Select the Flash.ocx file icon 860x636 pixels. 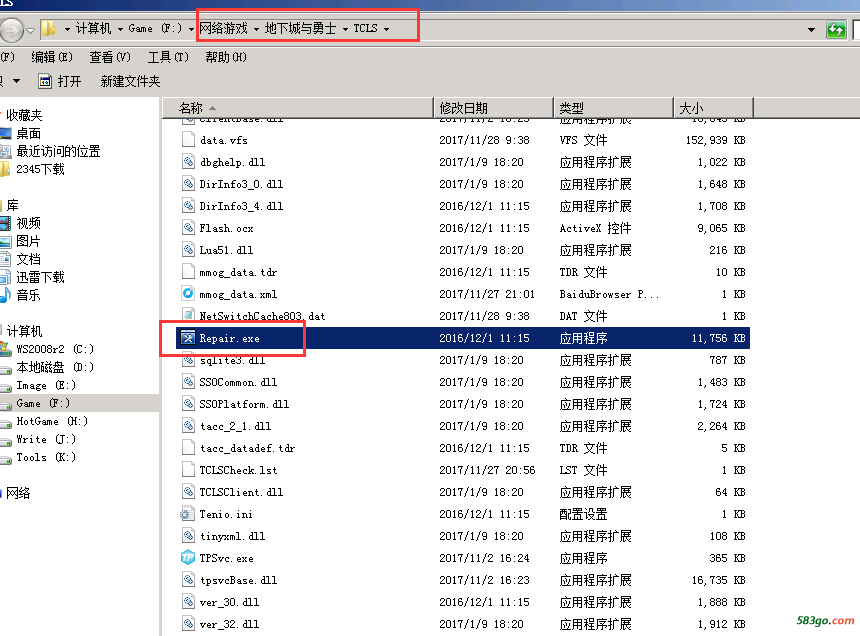pyautogui.click(x=188, y=228)
